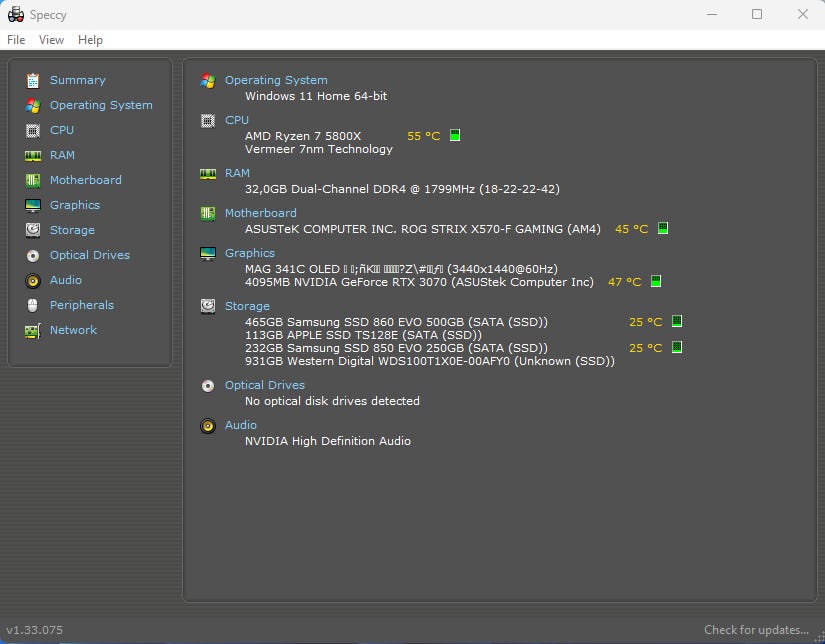
Task: Click the green temperature indicator next to 47 °C
Action: pyautogui.click(x=656, y=281)
